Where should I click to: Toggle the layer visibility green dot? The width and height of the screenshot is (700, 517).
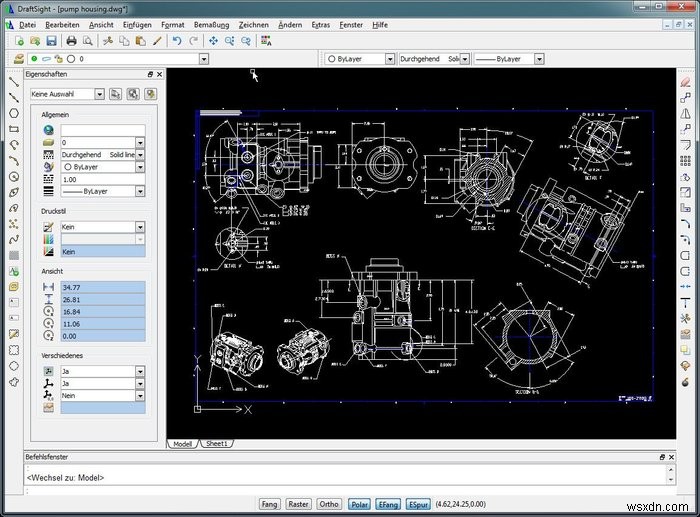34,59
